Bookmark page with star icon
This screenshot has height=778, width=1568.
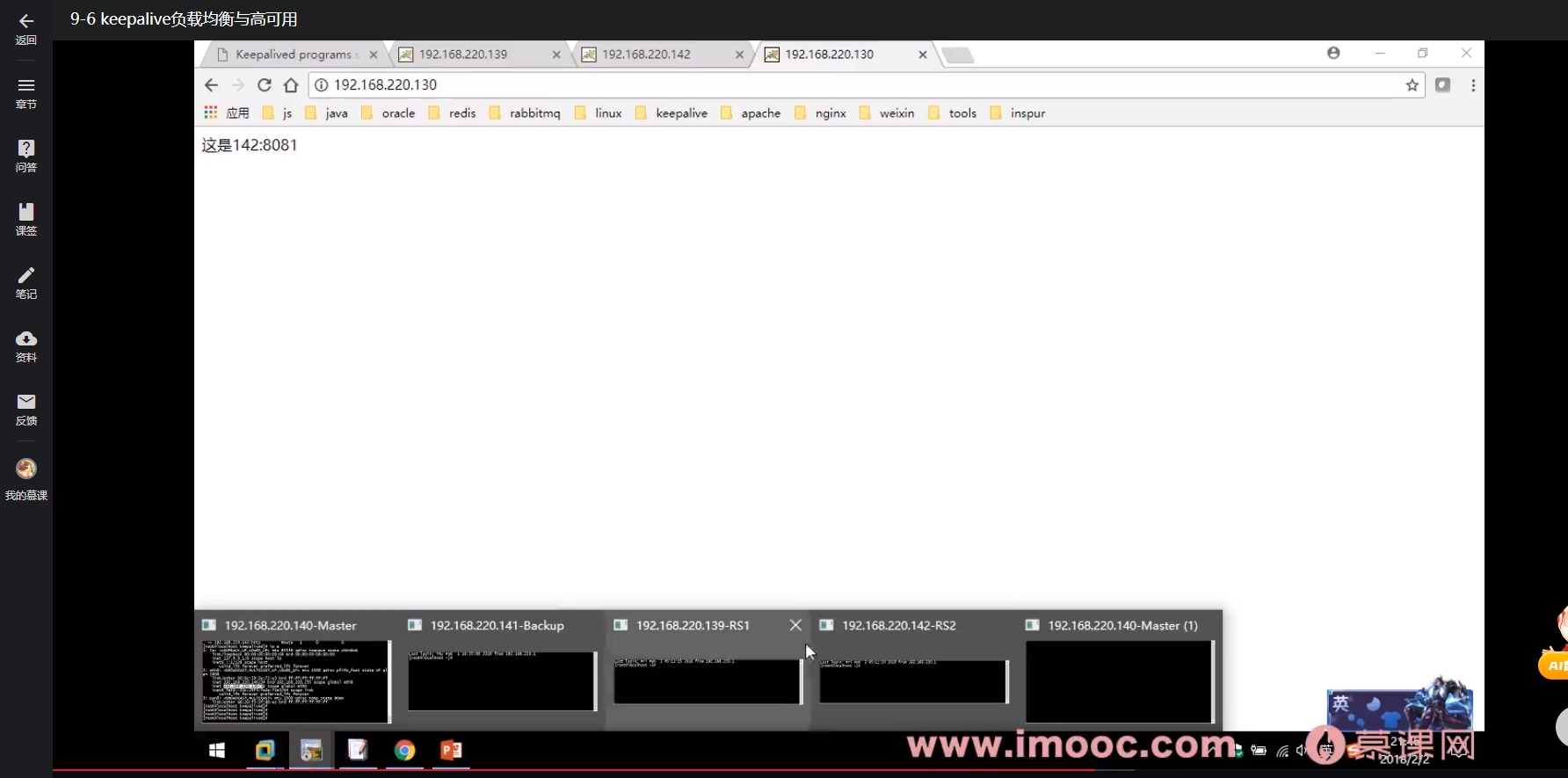[1412, 85]
